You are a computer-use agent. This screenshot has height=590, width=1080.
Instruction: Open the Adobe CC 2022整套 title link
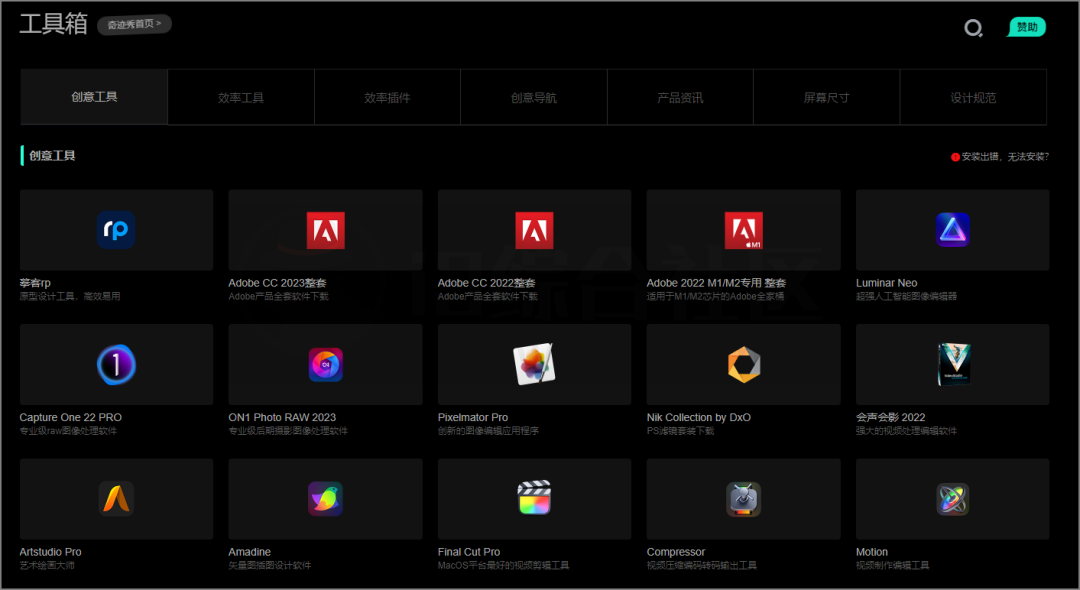coord(486,283)
